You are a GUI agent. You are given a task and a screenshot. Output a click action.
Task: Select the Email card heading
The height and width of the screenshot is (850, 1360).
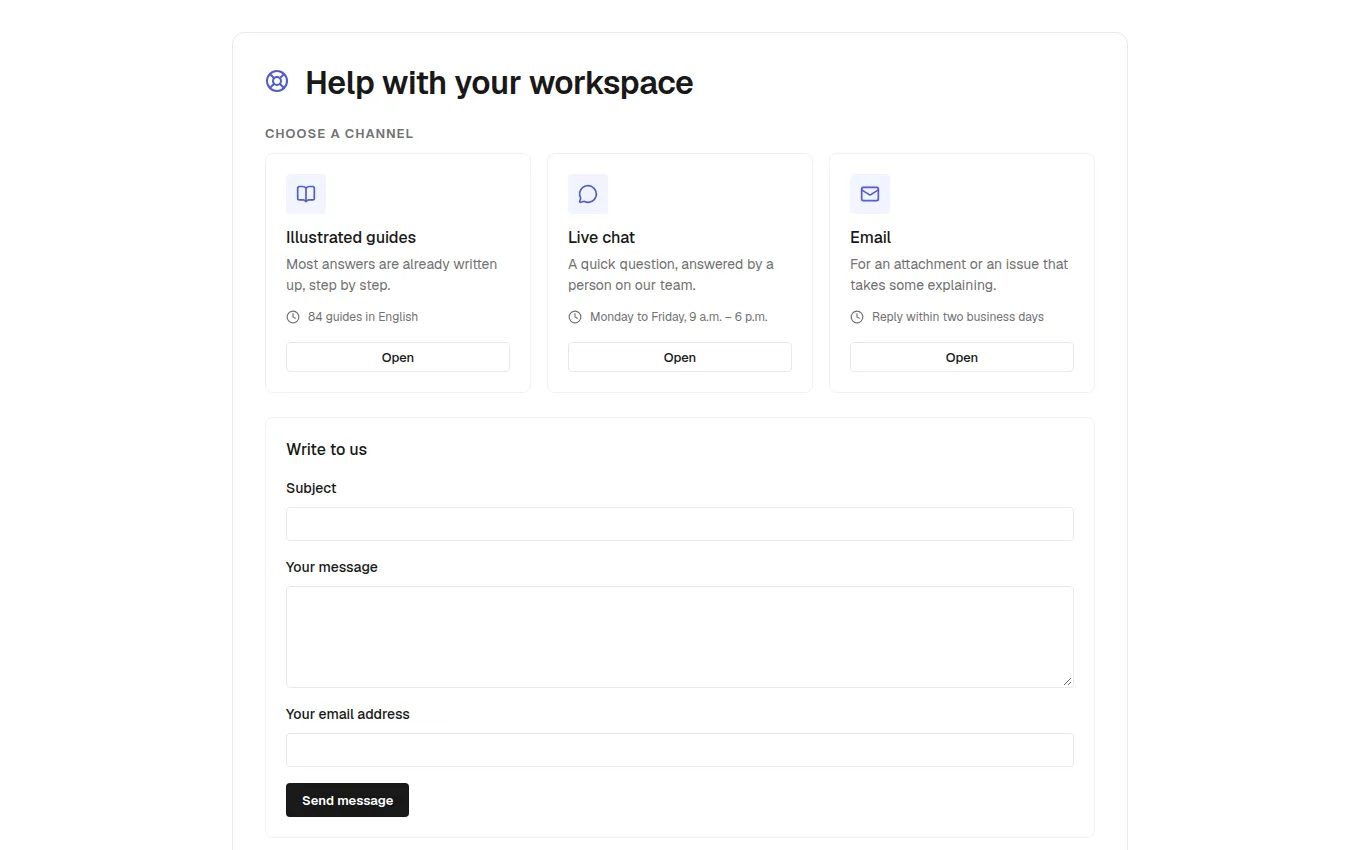(870, 237)
